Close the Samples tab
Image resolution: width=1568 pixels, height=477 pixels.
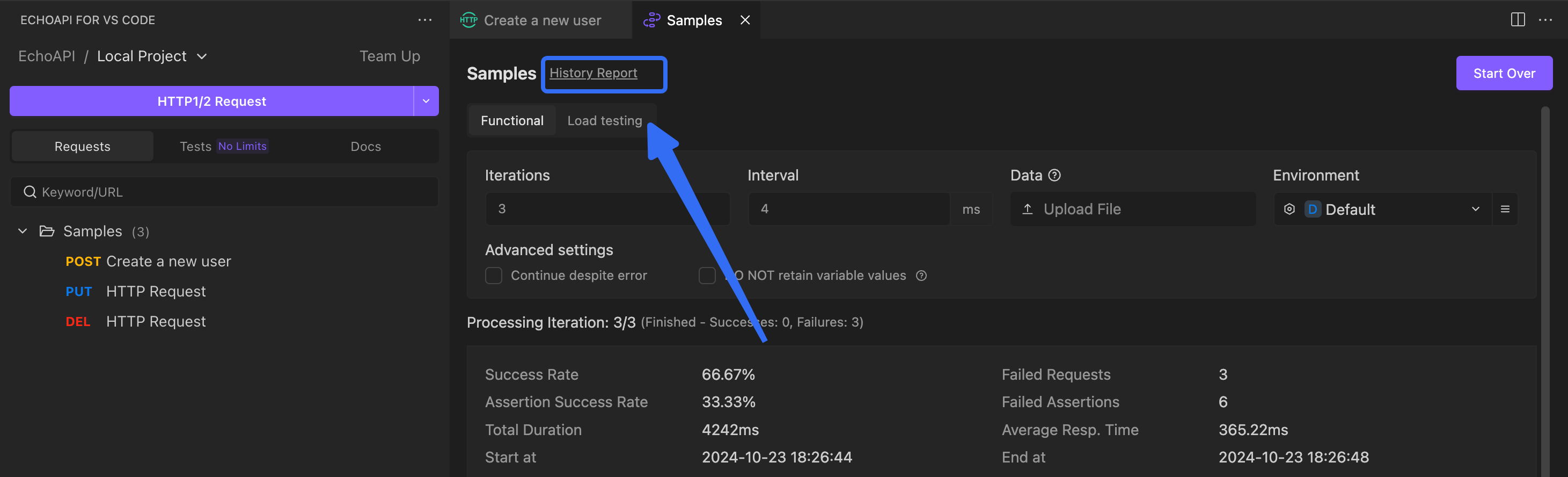point(745,20)
